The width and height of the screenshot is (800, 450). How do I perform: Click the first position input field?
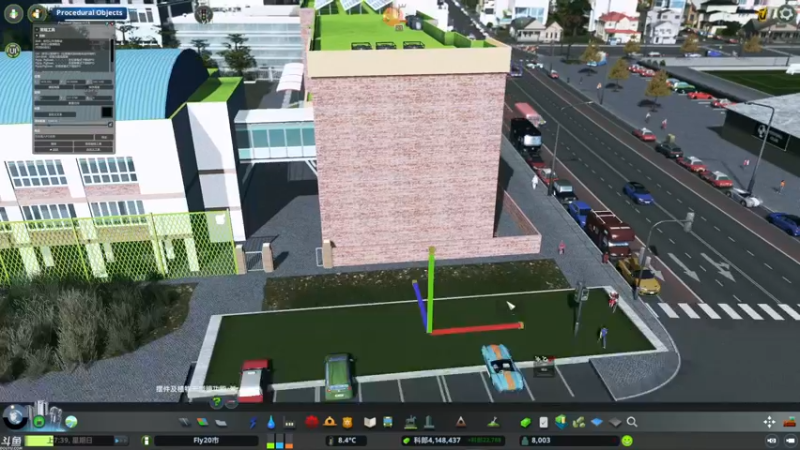point(50,82)
